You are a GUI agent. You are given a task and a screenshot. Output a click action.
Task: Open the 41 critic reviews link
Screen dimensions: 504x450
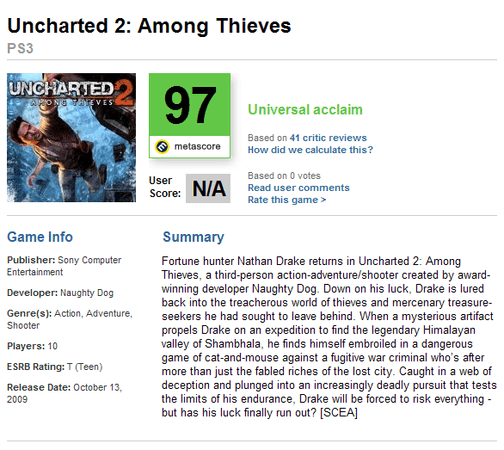[328, 138]
